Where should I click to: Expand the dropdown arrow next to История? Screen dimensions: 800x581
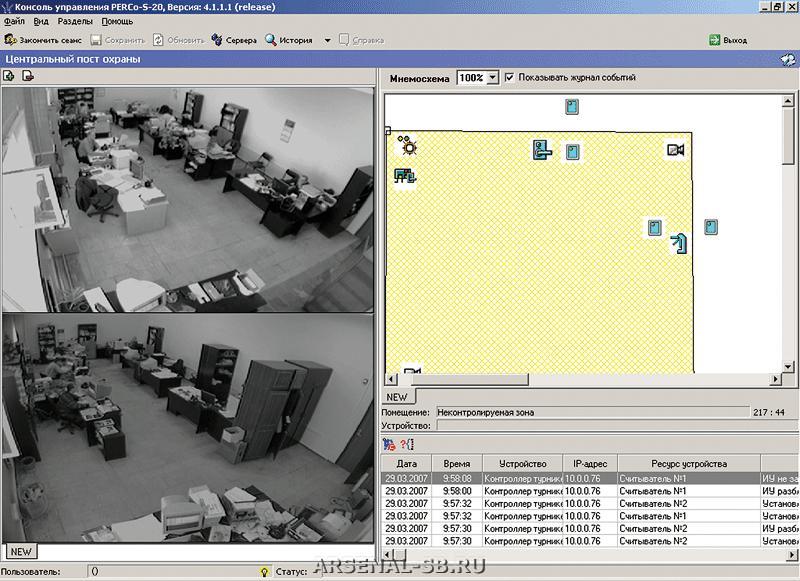point(327,41)
